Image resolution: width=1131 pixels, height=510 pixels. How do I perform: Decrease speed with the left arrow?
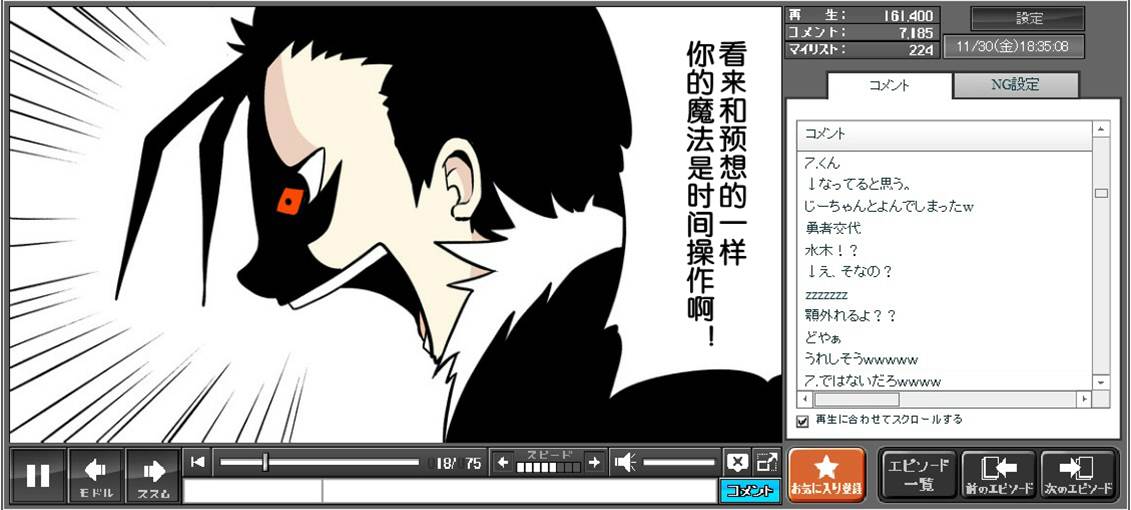[503, 462]
